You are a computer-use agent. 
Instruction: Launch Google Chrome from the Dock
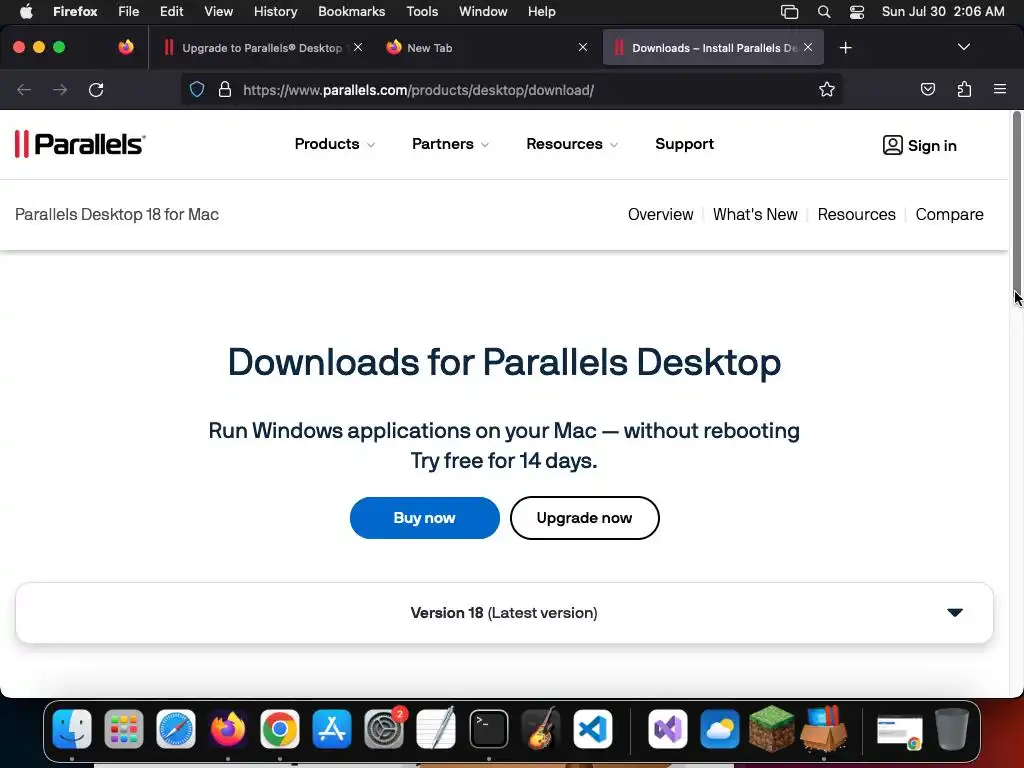(x=280, y=729)
